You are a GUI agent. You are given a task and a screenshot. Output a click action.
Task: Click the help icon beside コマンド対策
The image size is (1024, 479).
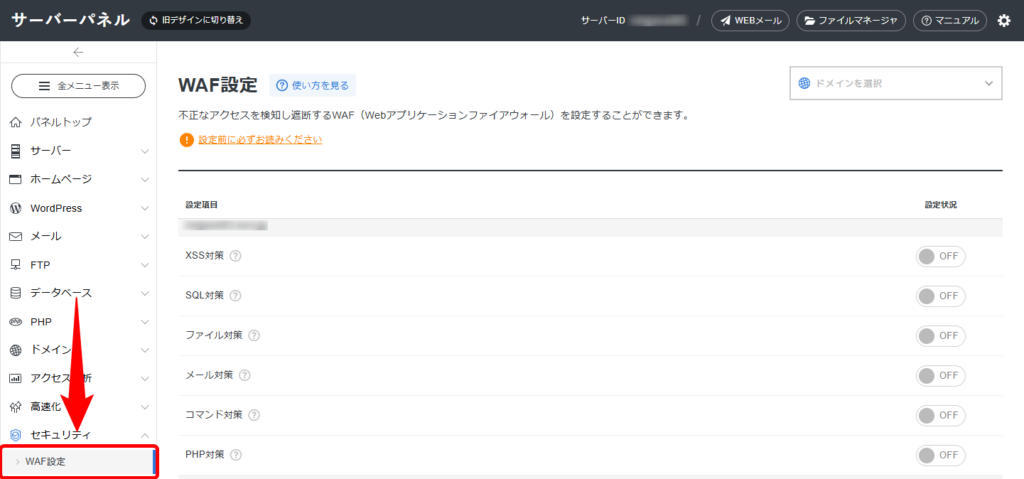point(254,415)
